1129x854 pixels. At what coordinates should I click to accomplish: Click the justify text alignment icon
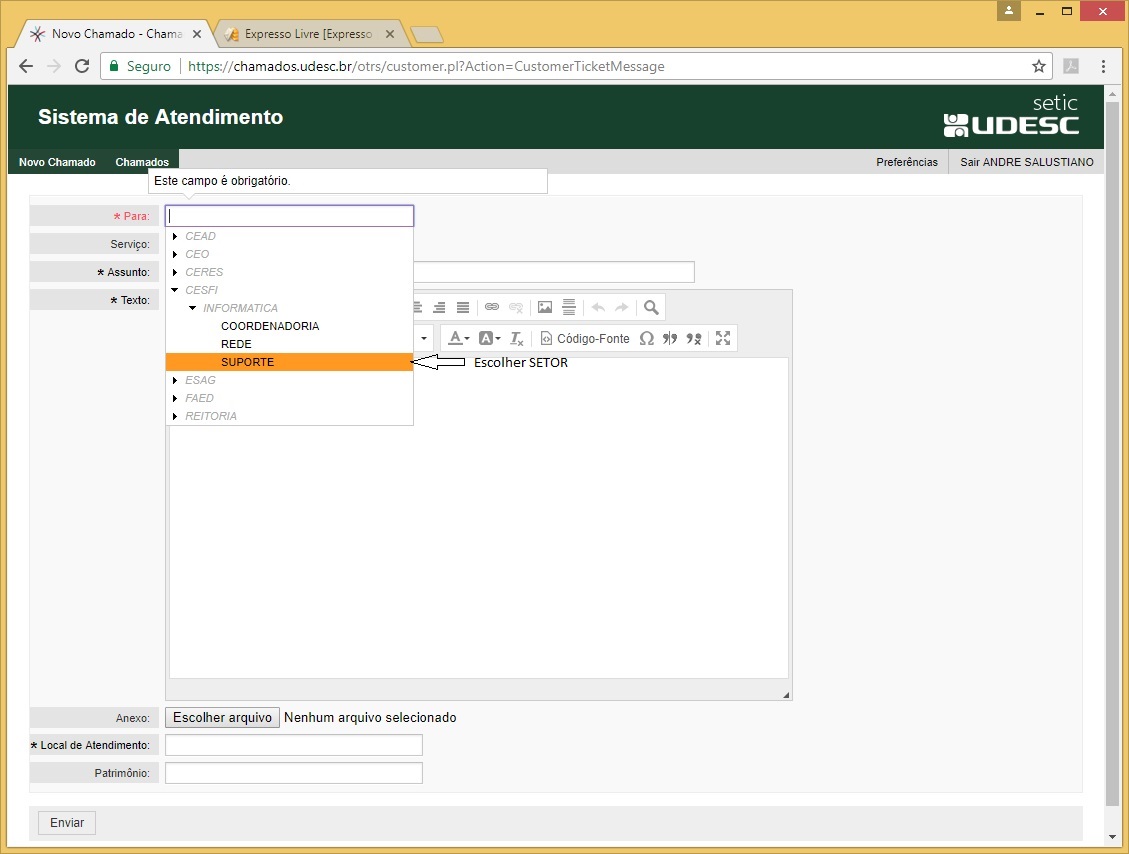(463, 308)
